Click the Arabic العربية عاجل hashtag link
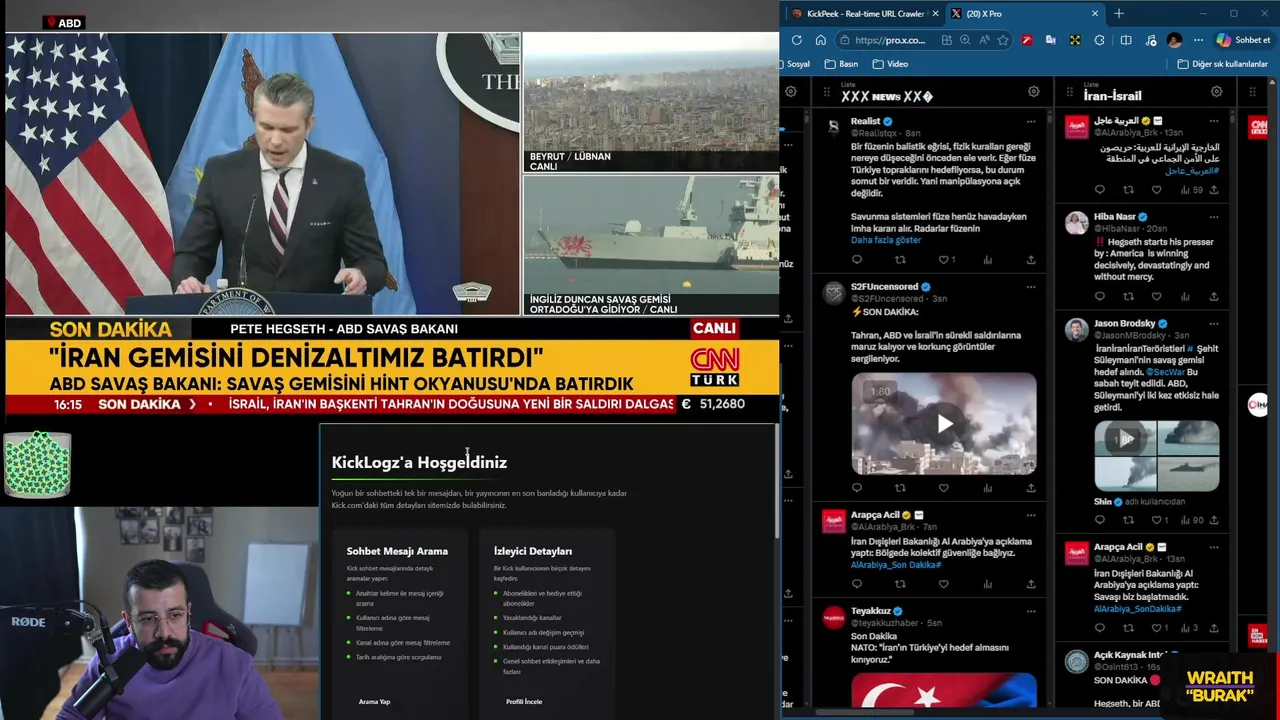 coord(1193,171)
